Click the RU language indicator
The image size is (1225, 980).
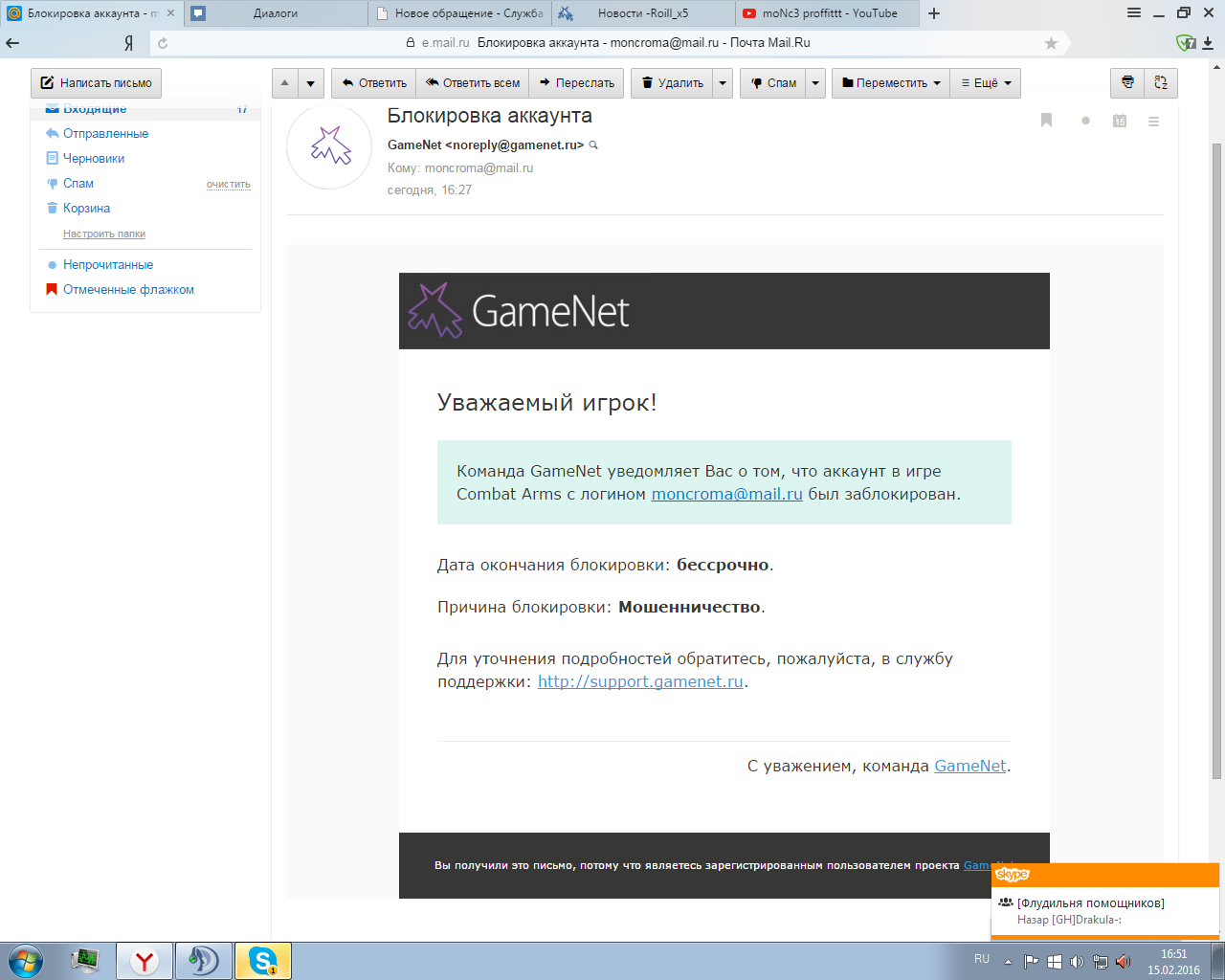(982, 959)
